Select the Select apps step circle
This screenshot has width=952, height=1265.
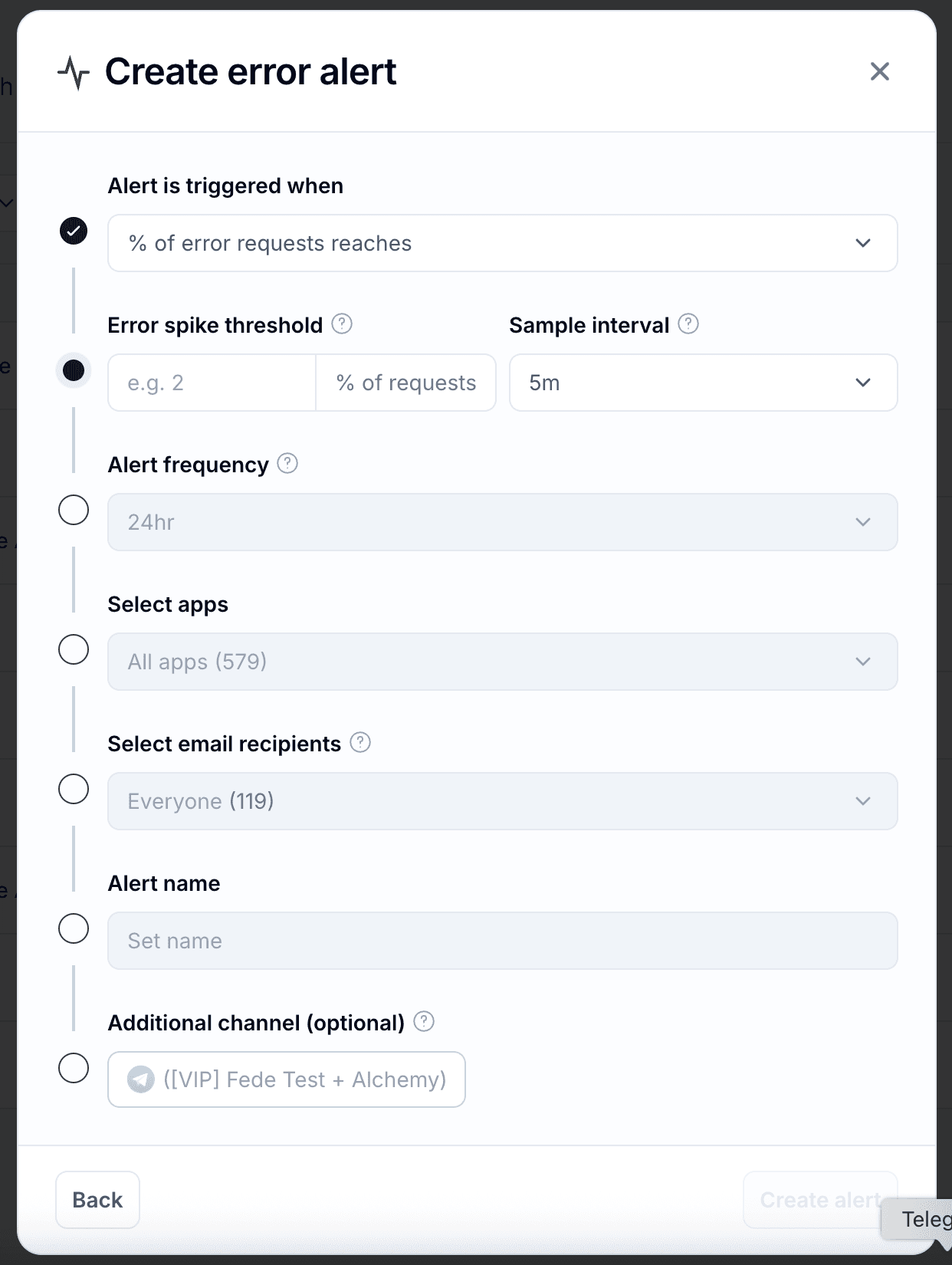pos(74,649)
